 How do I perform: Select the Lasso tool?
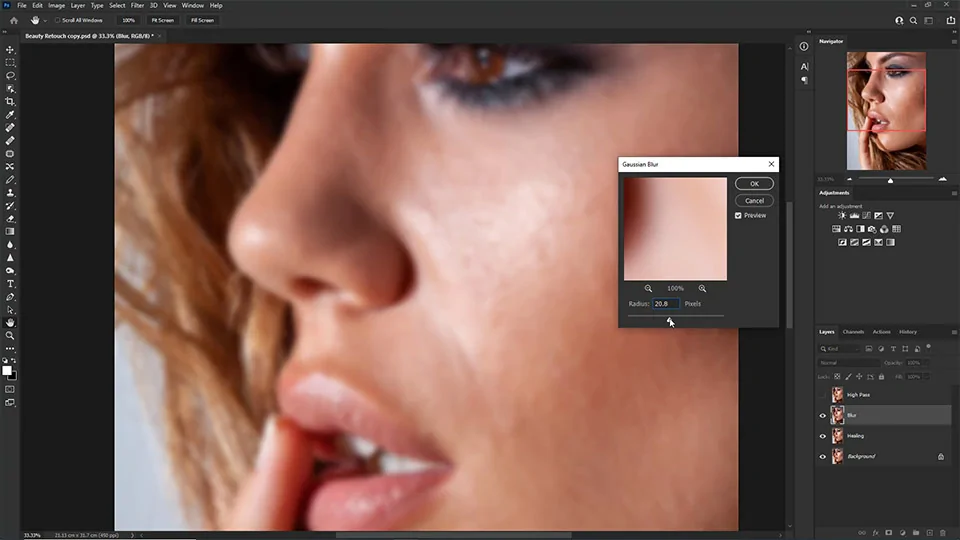click(10, 76)
